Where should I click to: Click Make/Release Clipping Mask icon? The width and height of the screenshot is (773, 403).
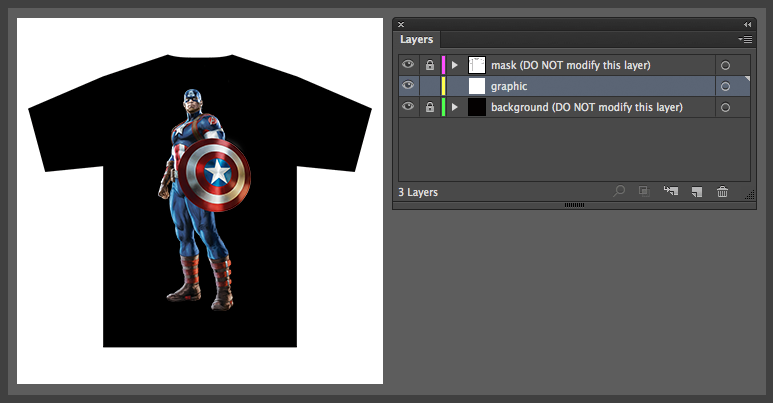point(645,192)
